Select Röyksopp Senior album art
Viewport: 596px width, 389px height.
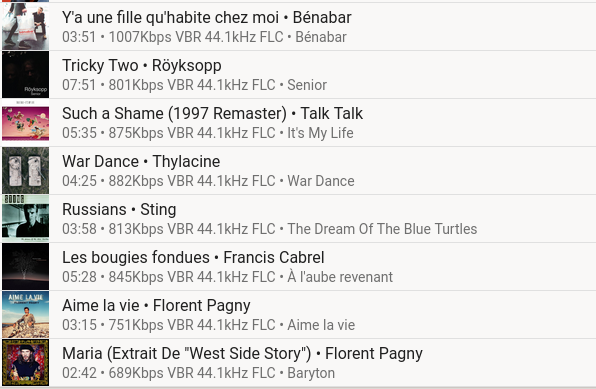click(x=25, y=75)
